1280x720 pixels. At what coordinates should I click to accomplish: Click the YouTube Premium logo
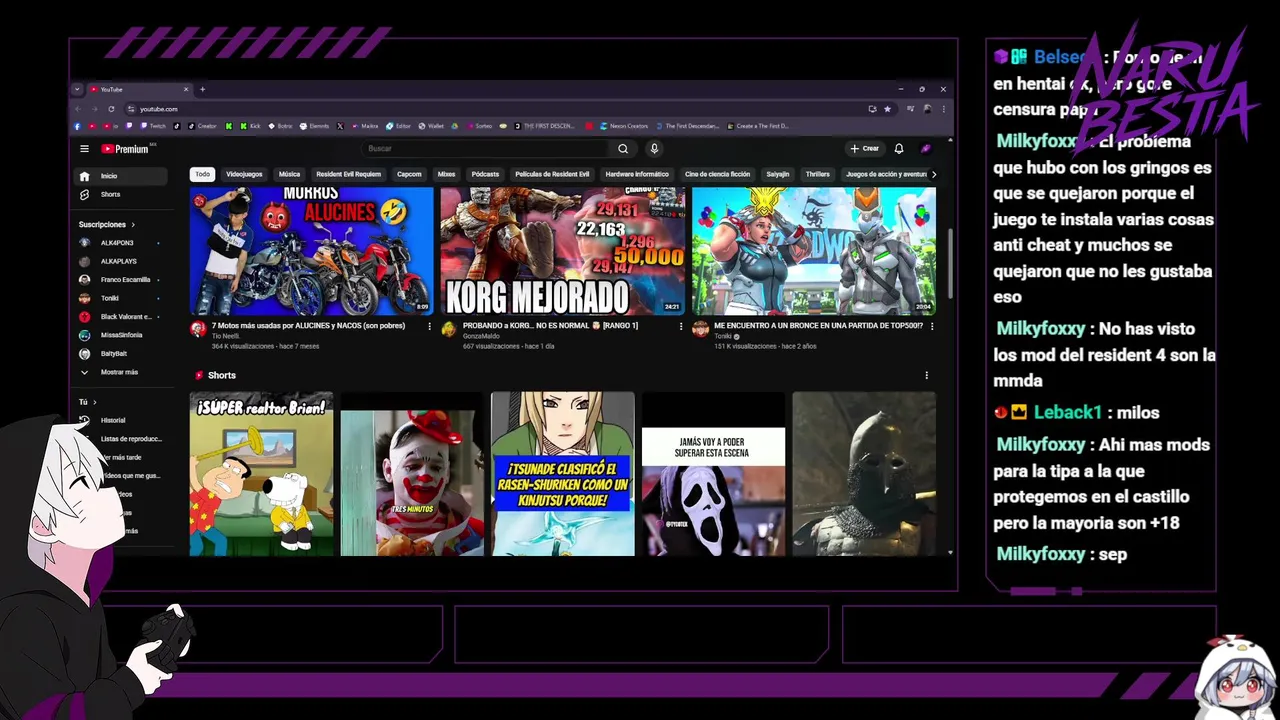[x=126, y=149]
